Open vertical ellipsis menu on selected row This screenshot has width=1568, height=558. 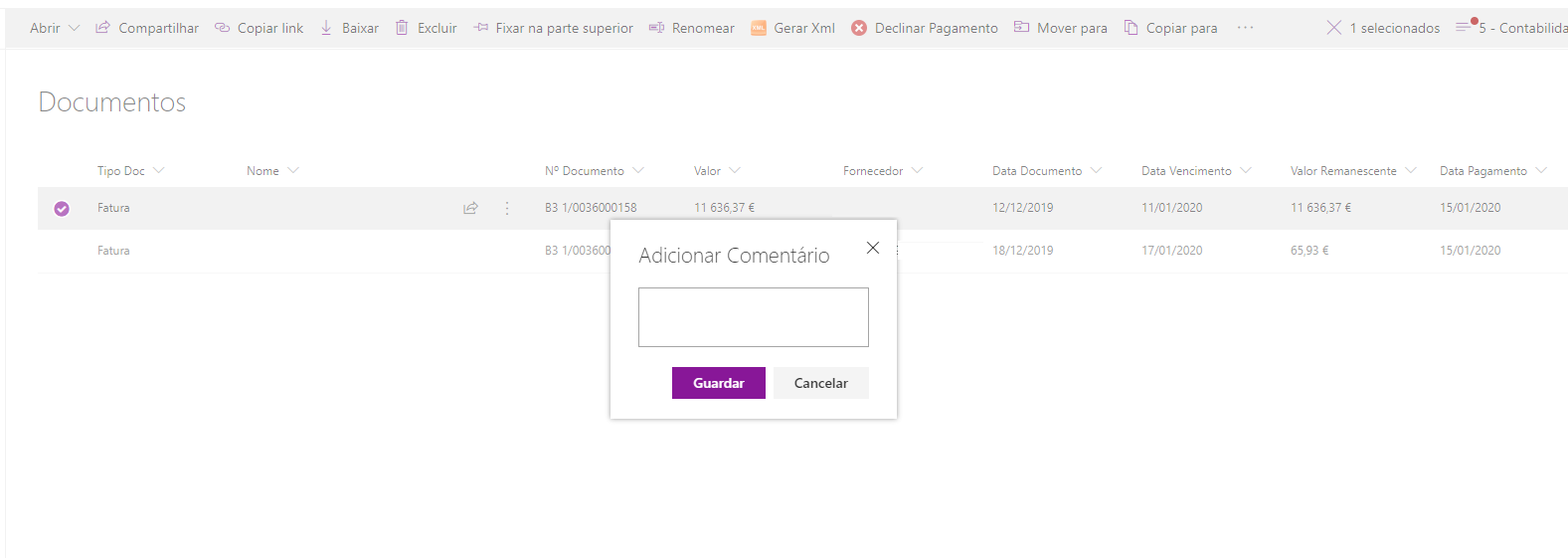click(x=507, y=208)
